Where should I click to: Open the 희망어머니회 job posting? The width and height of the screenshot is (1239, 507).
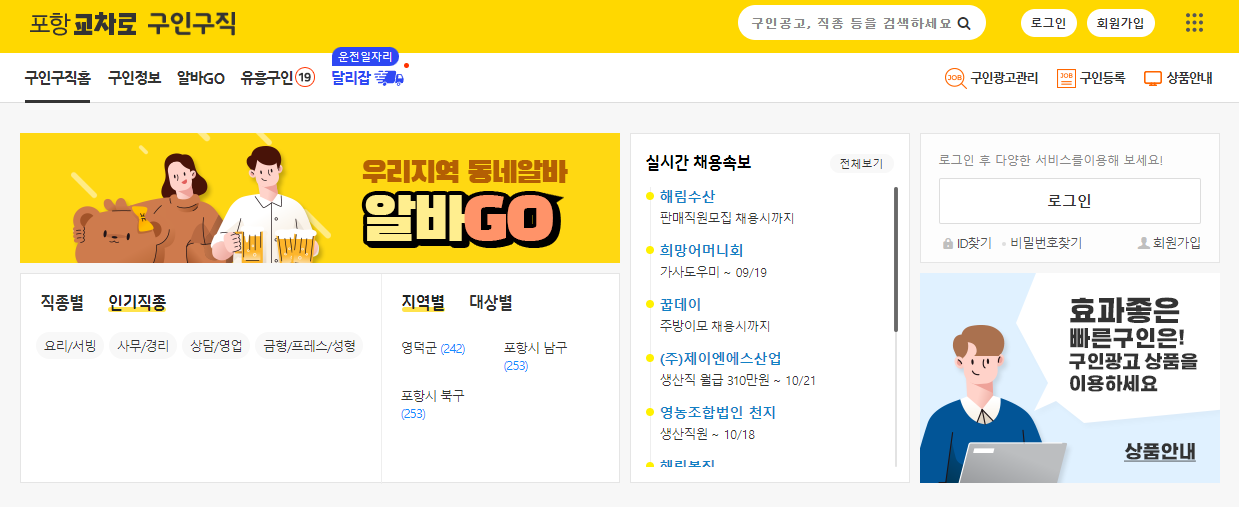[x=701, y=250]
